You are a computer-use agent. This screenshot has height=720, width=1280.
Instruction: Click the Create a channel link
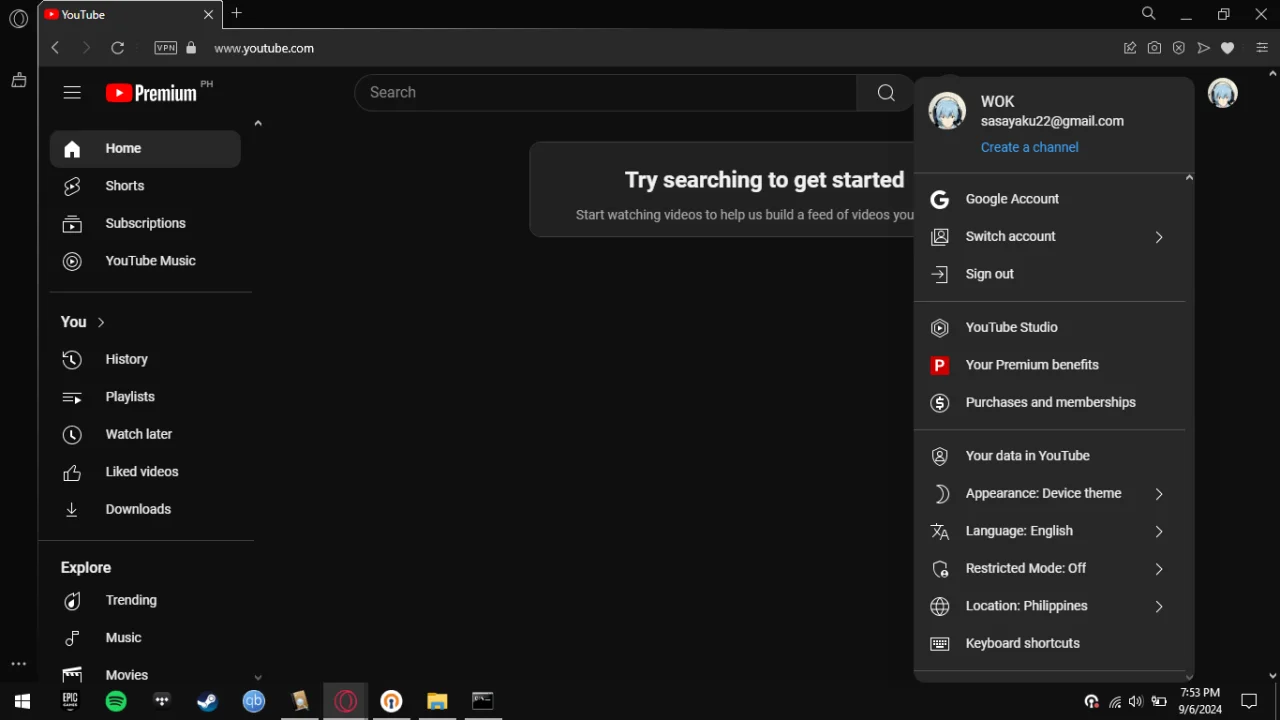click(1029, 147)
